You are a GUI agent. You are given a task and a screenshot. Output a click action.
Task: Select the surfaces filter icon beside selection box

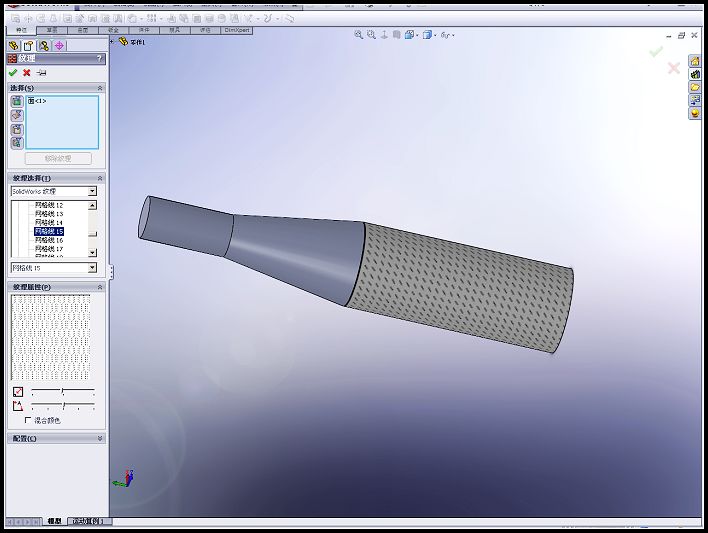pos(17,115)
